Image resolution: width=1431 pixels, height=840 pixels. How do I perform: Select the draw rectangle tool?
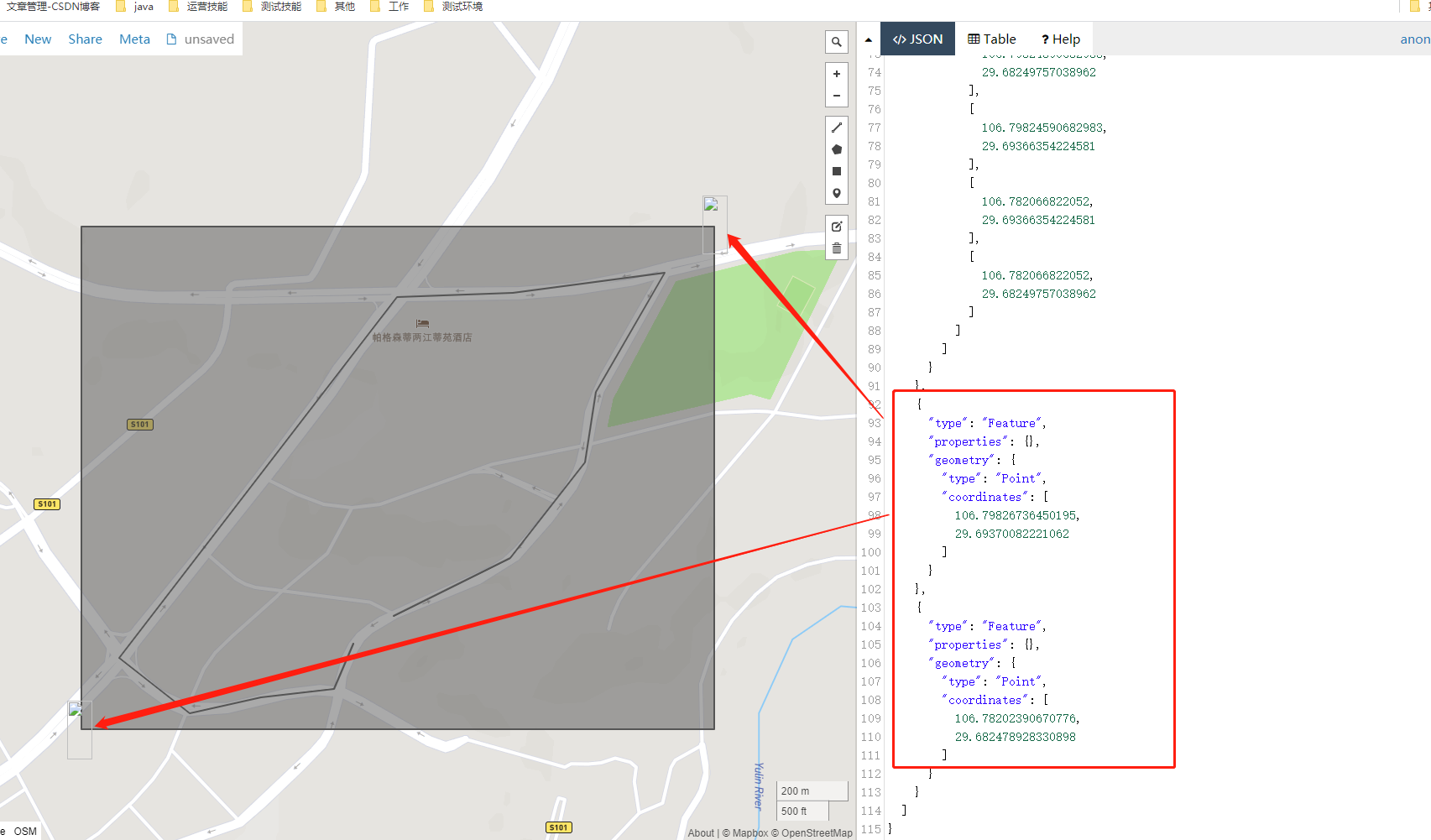[x=836, y=170]
